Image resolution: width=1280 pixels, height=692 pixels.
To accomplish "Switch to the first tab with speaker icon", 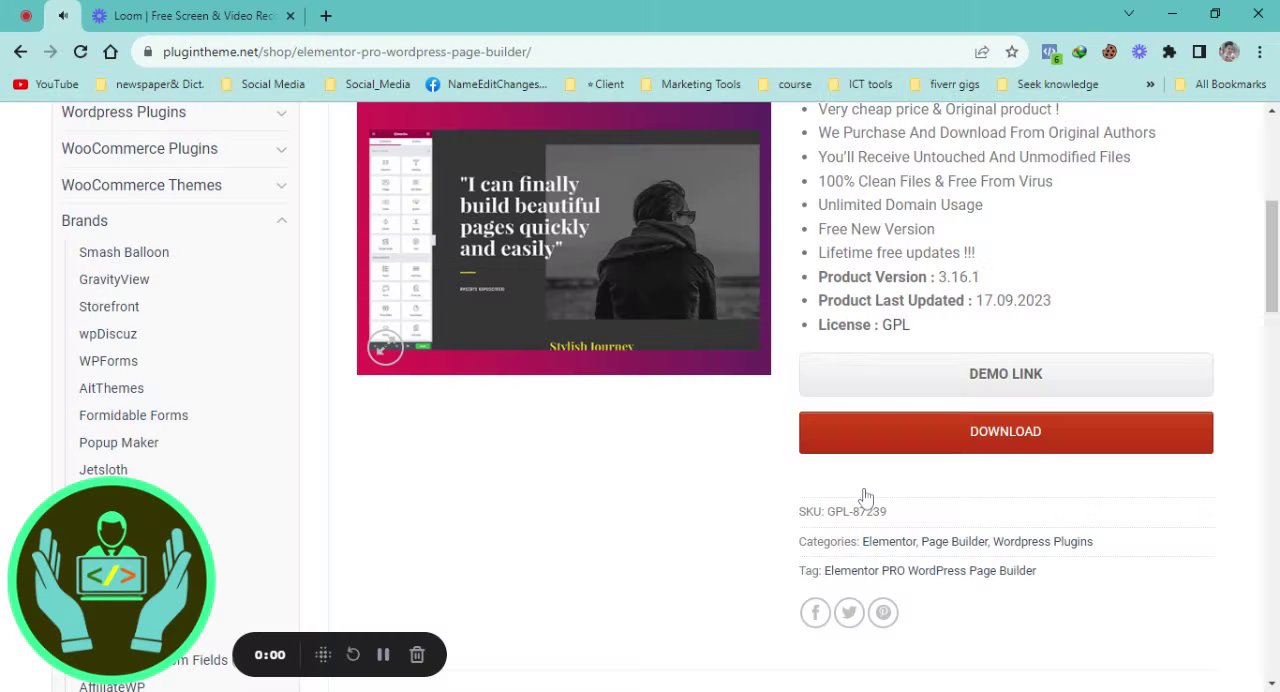I will (x=62, y=16).
